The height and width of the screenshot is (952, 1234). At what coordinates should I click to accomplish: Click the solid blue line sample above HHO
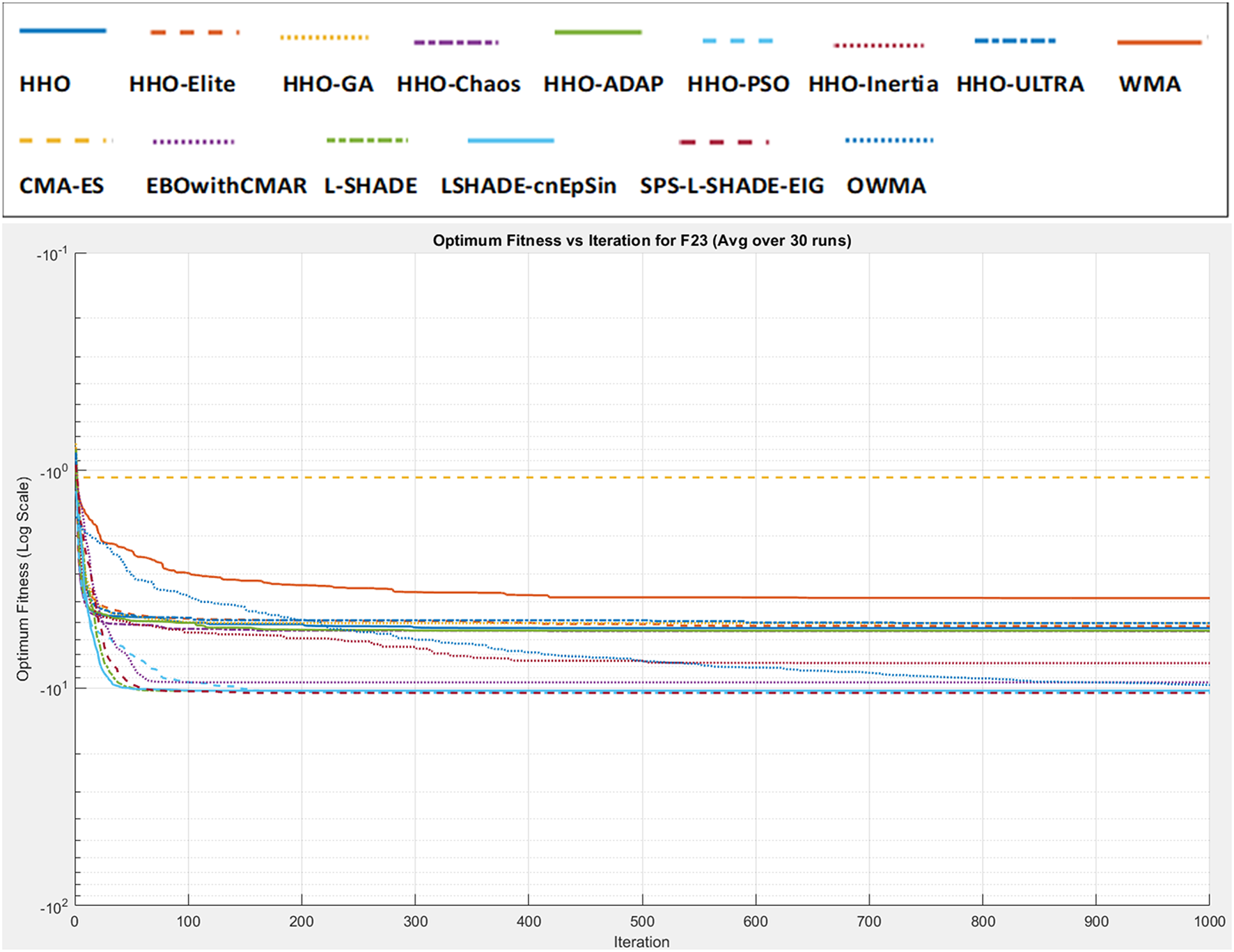coord(63,31)
